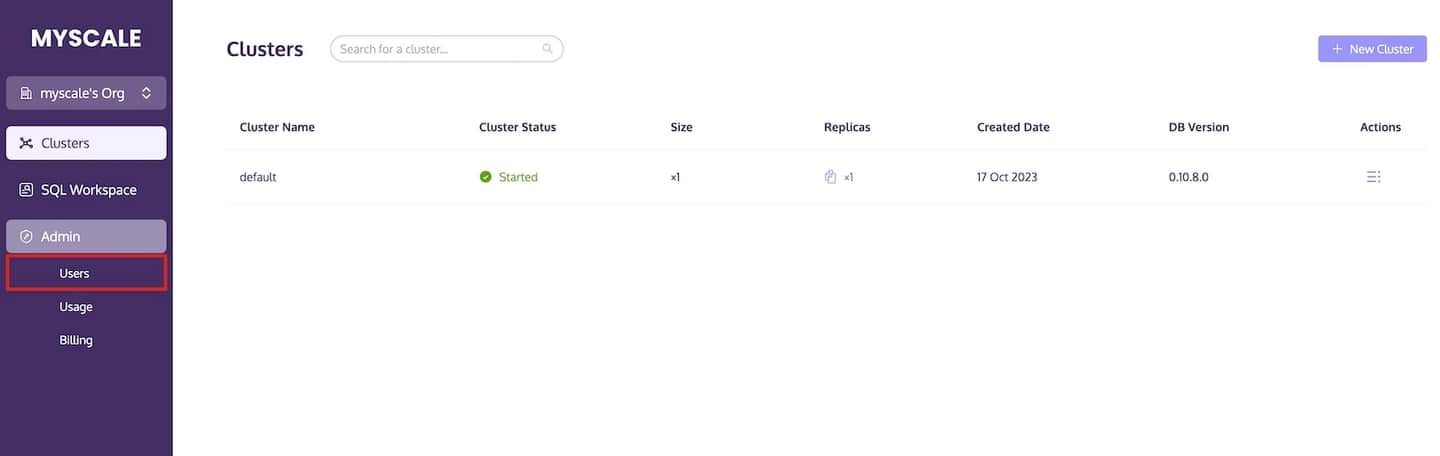This screenshot has width=1440, height=456.
Task: Click the green Started status checkmark
Action: (x=486, y=177)
